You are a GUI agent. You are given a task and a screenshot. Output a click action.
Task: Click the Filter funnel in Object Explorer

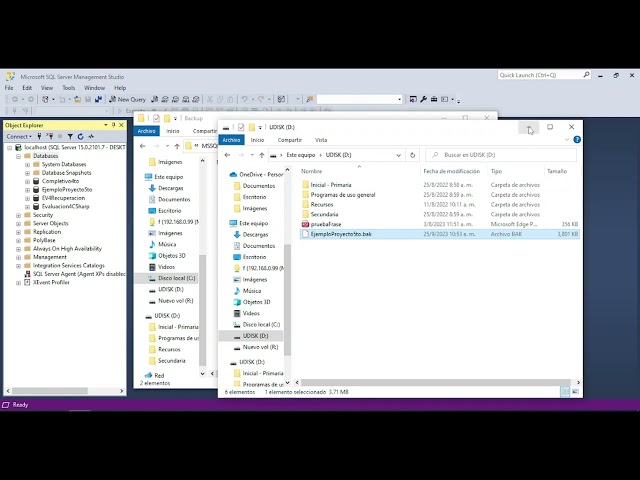(x=70, y=136)
